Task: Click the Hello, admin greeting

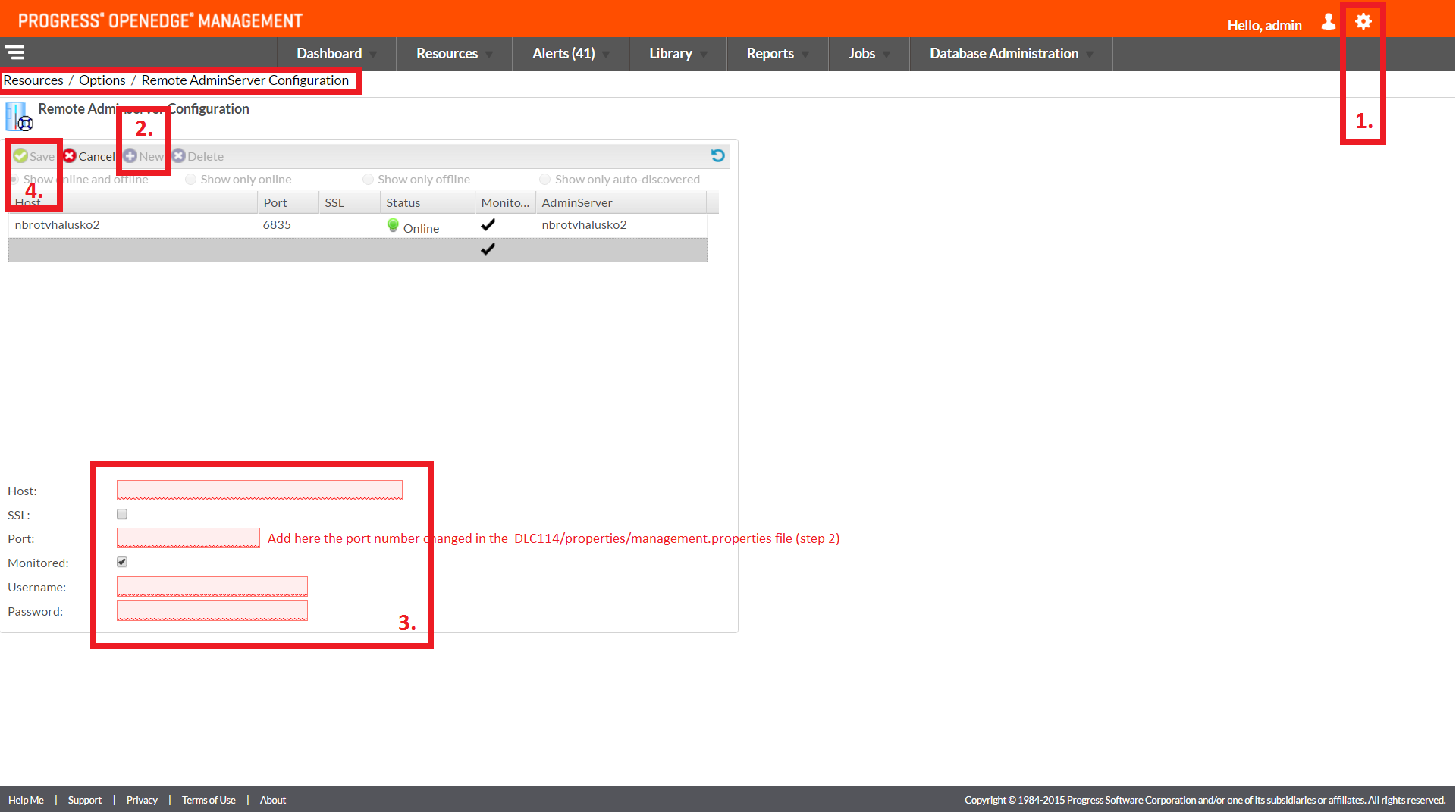Action: tap(1264, 25)
